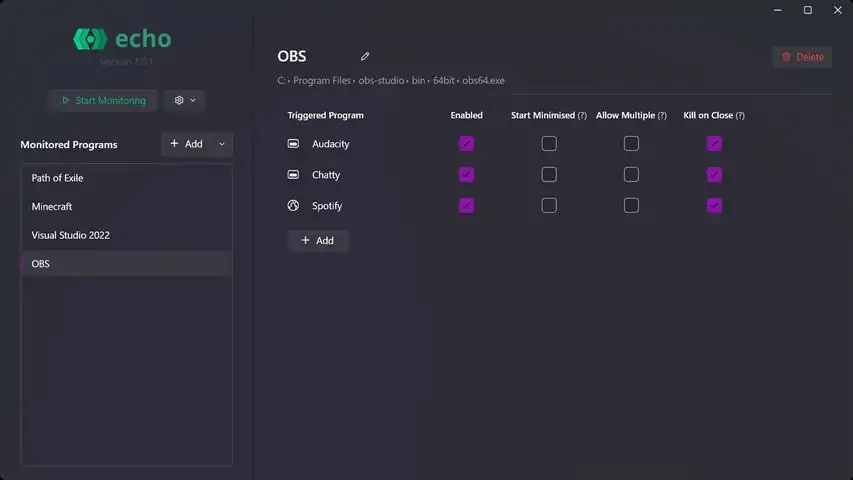Select the OBS entry in the list
Viewport: 853px width, 480px height.
(x=127, y=264)
